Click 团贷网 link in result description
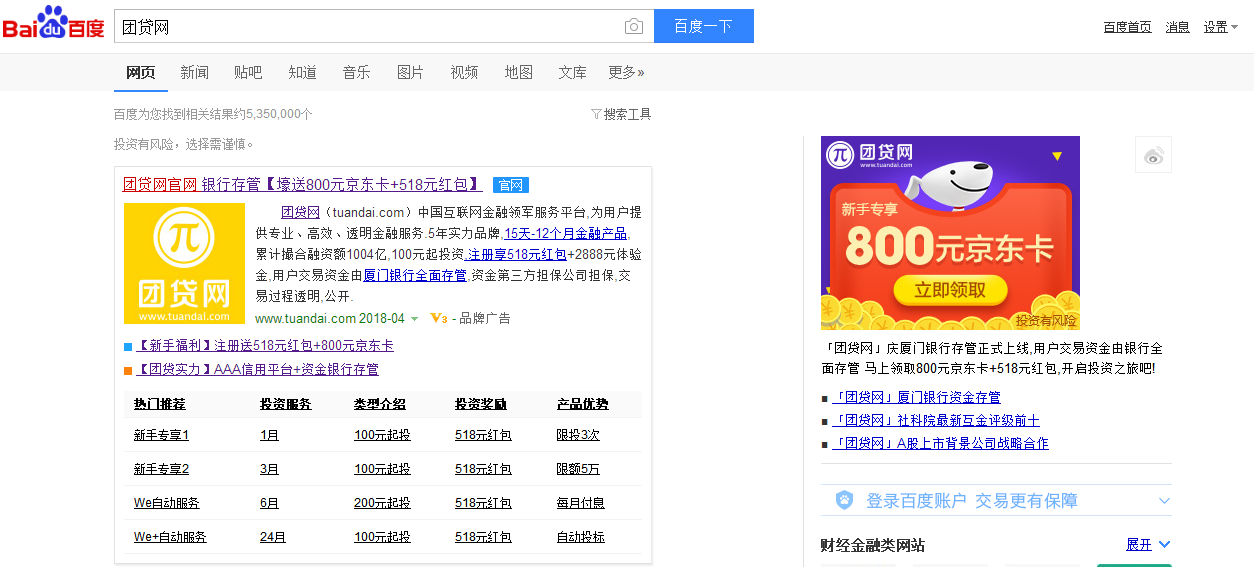Screen dimensions: 1254x567 300,212
